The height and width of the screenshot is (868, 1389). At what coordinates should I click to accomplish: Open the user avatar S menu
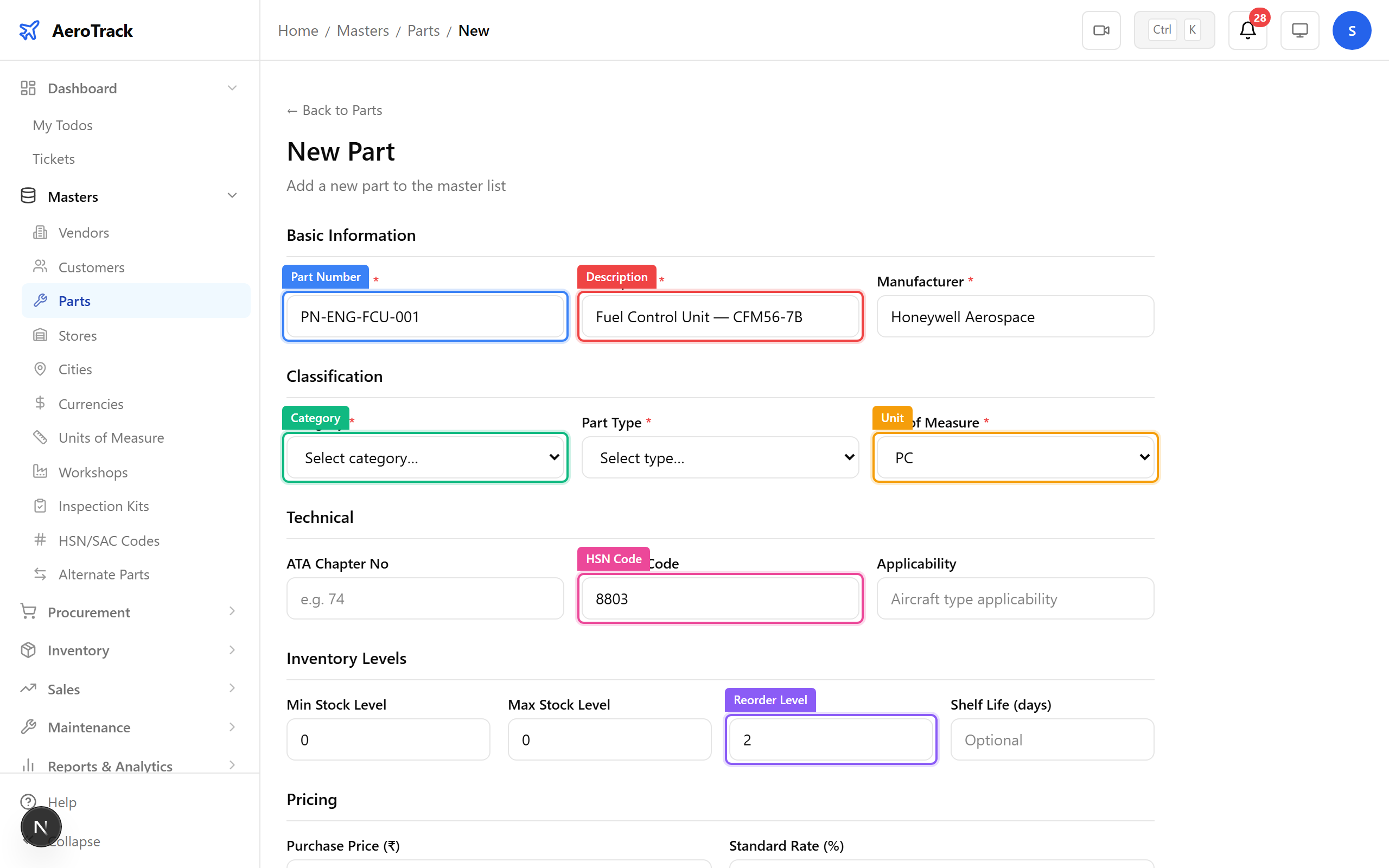point(1352,30)
